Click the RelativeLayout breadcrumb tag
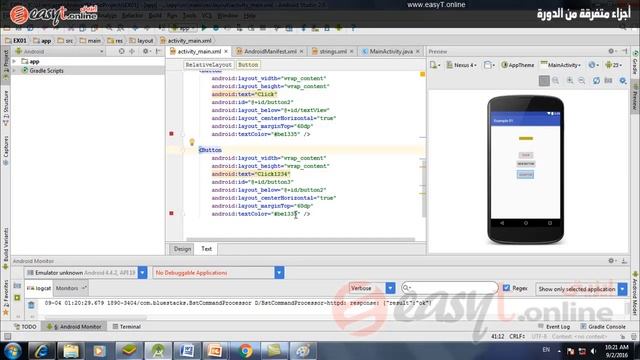Image resolution: width=640 pixels, height=360 pixels. (x=208, y=65)
